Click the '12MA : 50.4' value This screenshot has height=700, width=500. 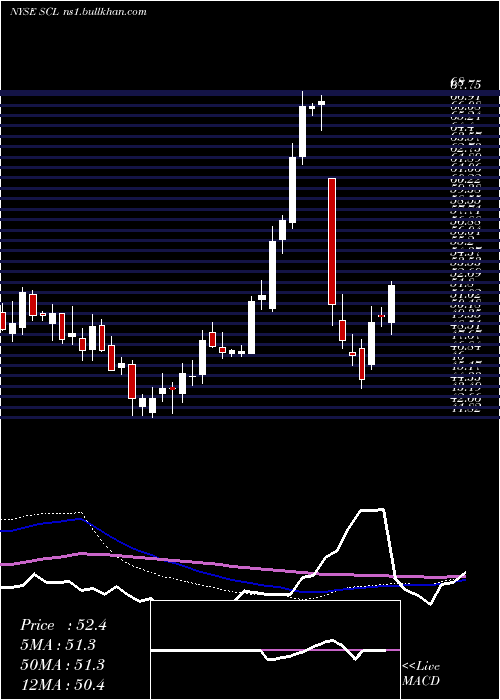(62, 684)
